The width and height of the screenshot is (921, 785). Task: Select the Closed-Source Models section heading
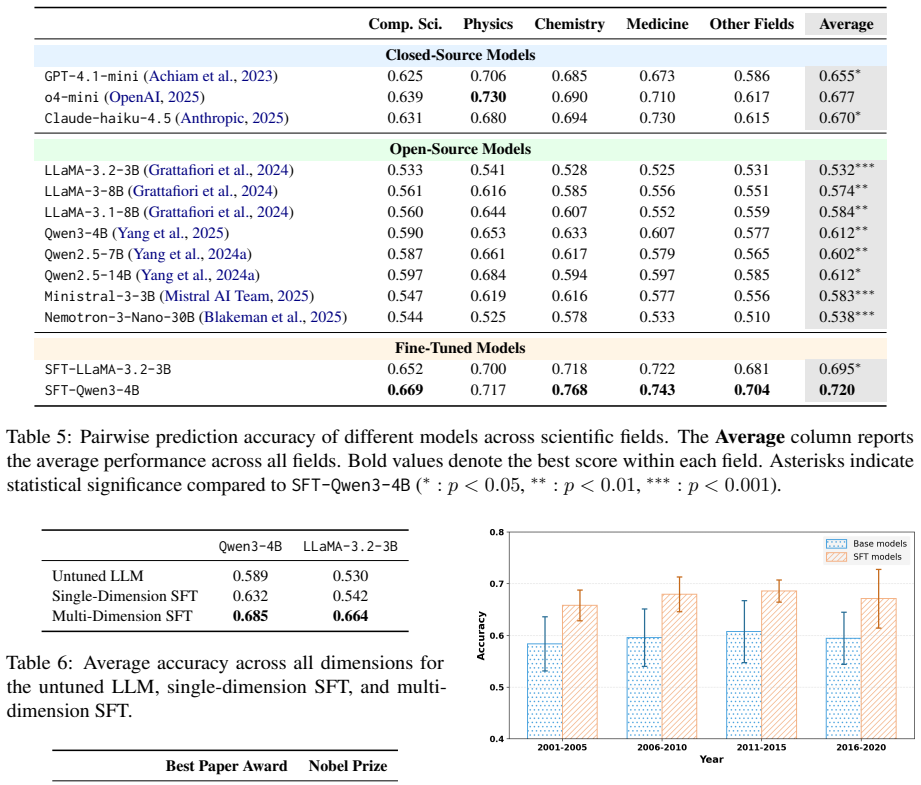(x=460, y=55)
